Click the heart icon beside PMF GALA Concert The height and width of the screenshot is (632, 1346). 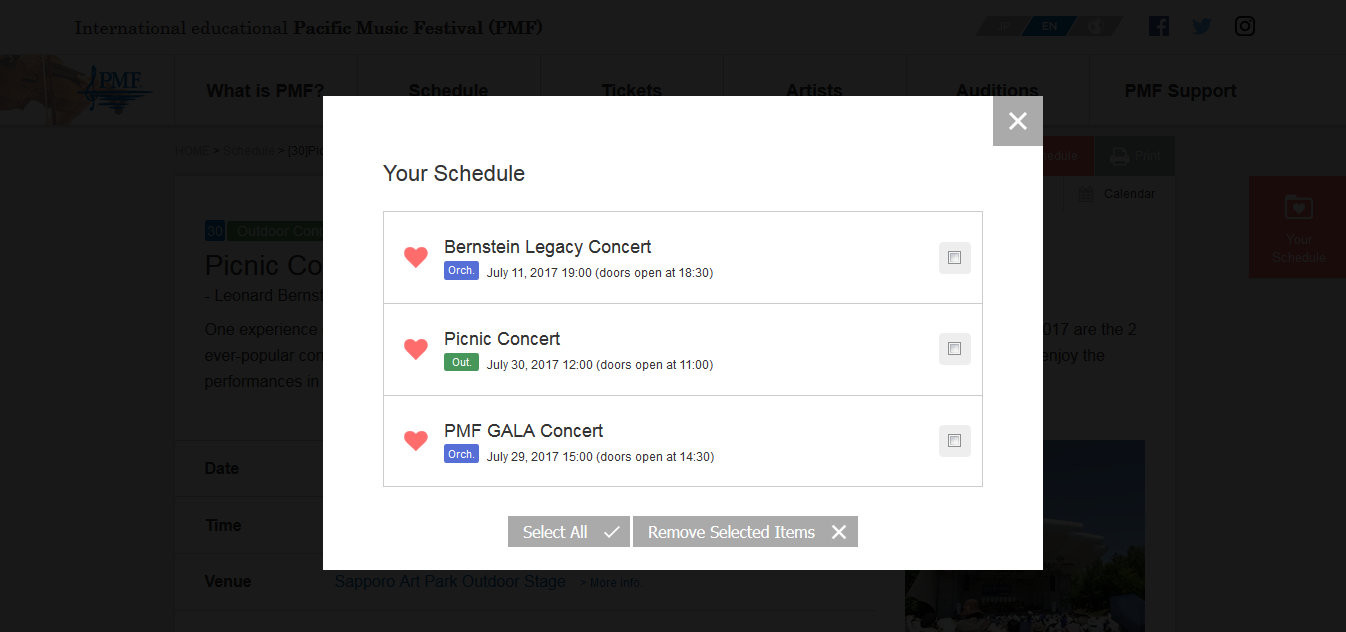[416, 441]
